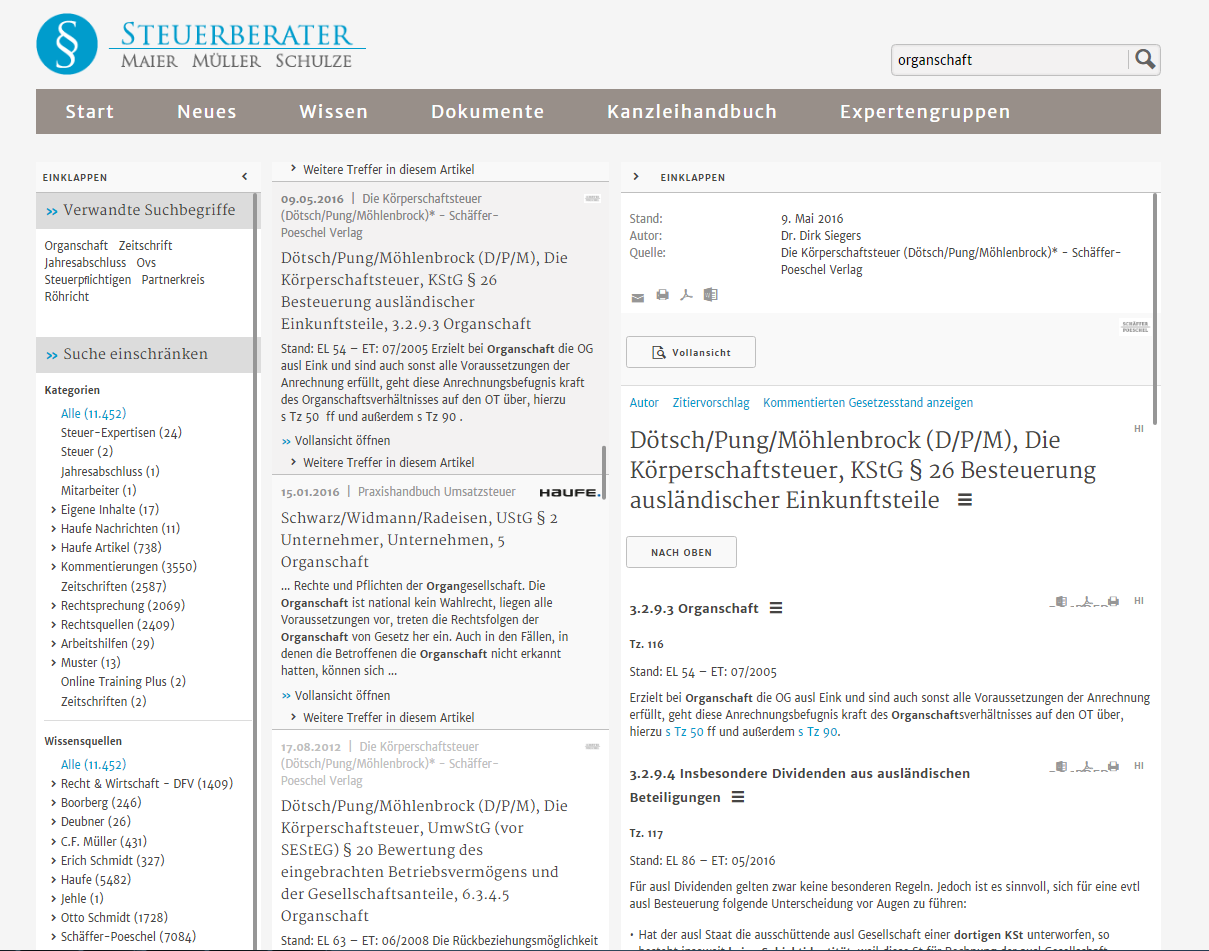This screenshot has width=1209, height=951.
Task: Filter categories by Steuer-Expertisen (24)
Action: 121,433
